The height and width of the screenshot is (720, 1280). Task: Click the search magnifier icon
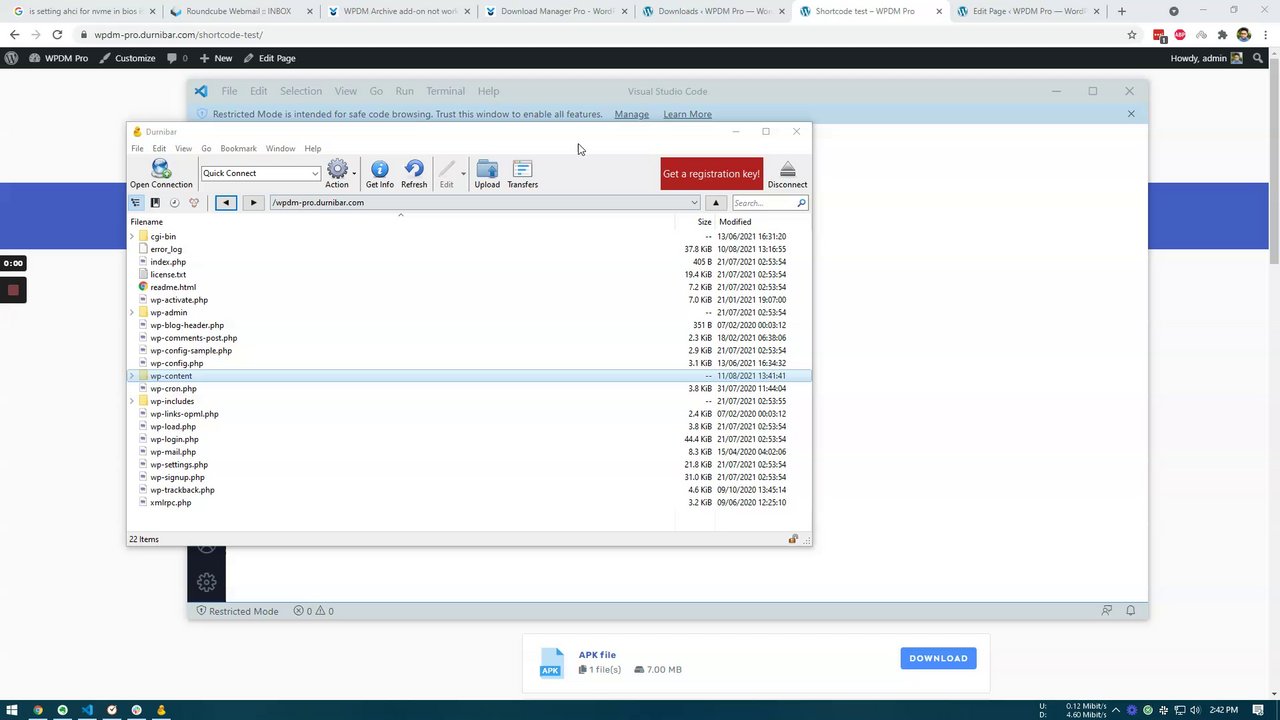click(801, 203)
